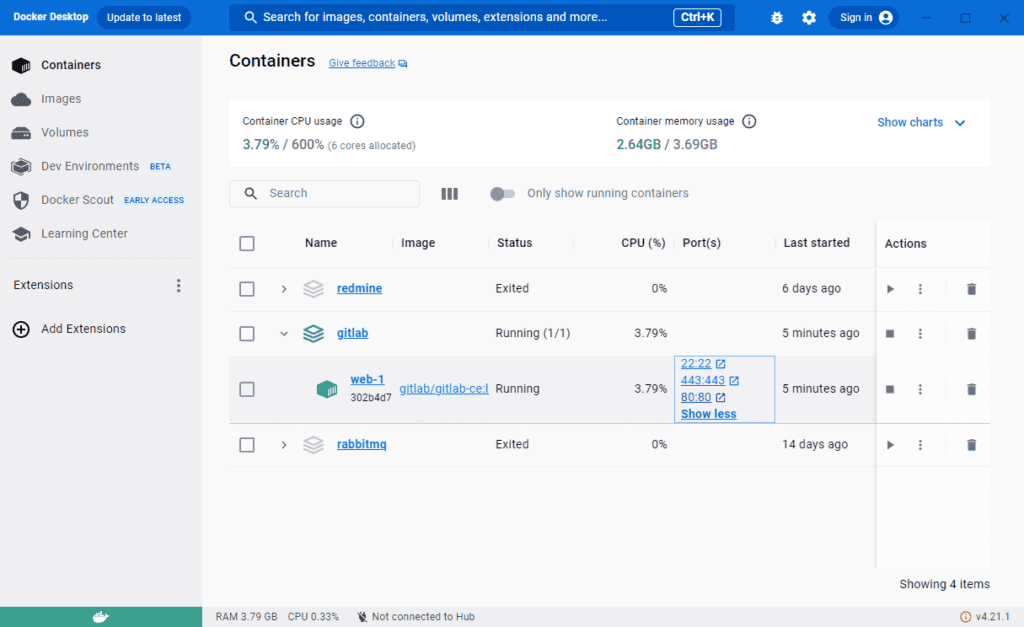The width and height of the screenshot is (1024, 627).
Task: Check the rabbitmq row checkbox
Action: pos(247,445)
